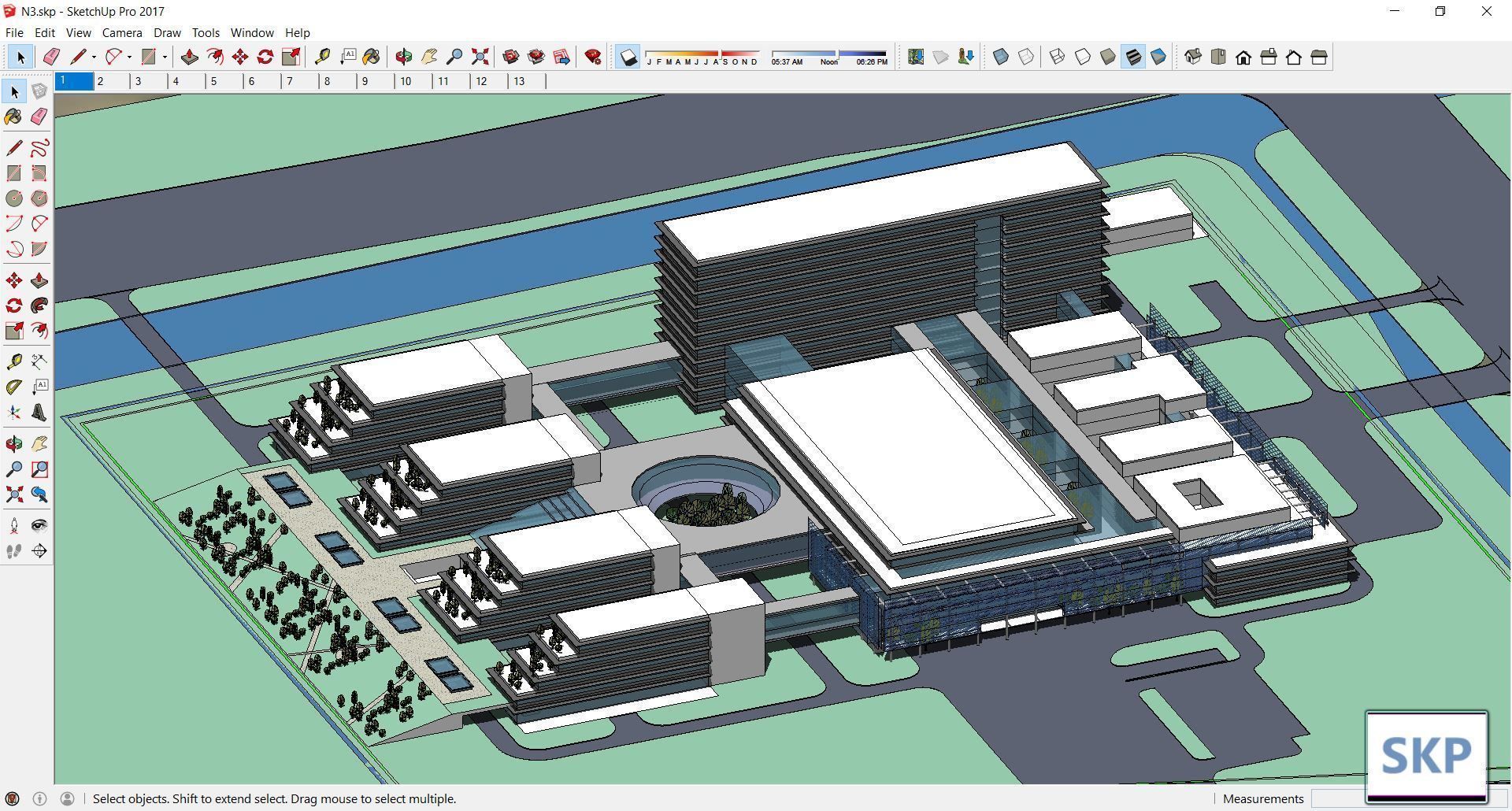This screenshot has height=811, width=1512.
Task: Open the Edit menu
Action: [45, 32]
